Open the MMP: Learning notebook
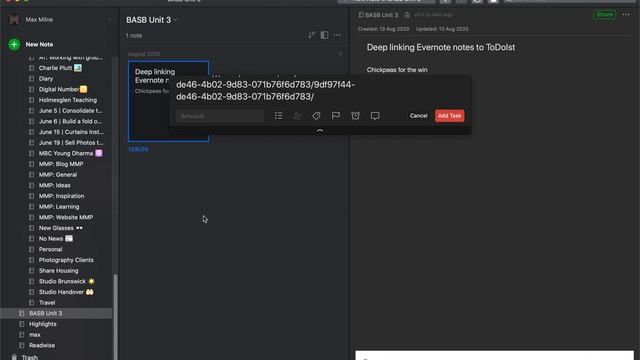The height and width of the screenshot is (360, 640). pos(59,207)
